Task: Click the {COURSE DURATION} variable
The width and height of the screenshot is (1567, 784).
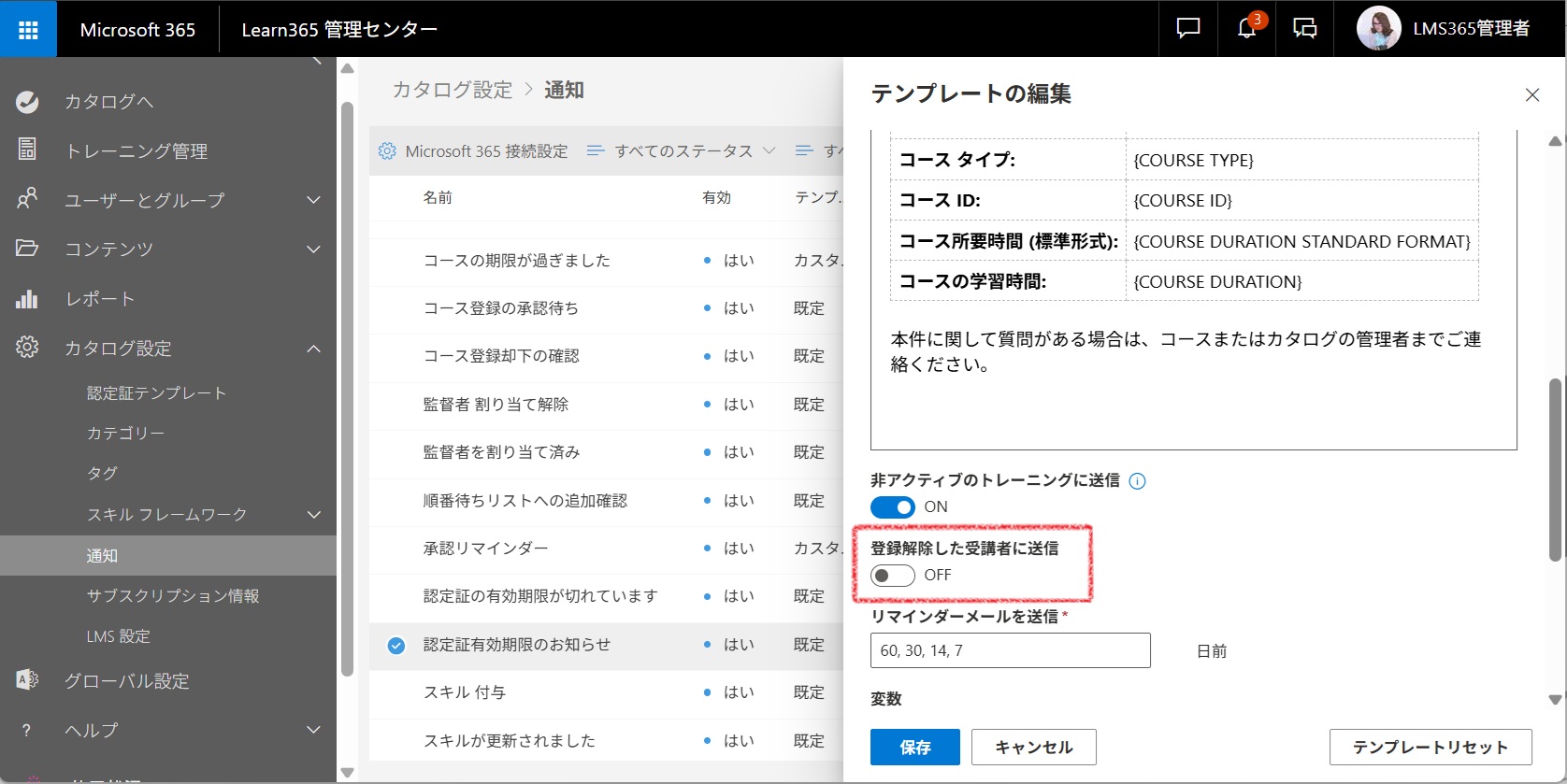Action: pos(1217,282)
